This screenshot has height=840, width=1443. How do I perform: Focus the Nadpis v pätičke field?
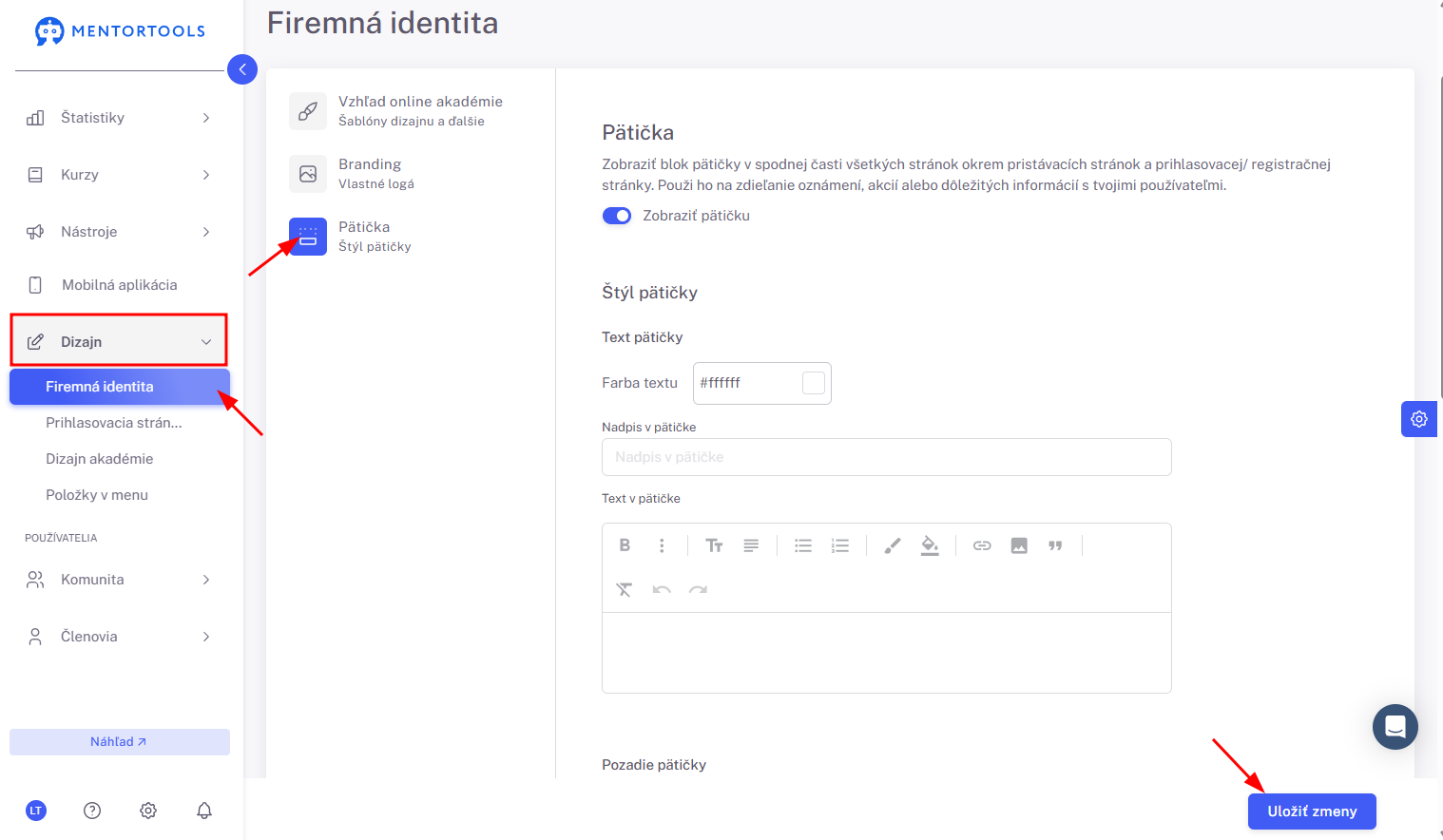pyautogui.click(x=887, y=457)
